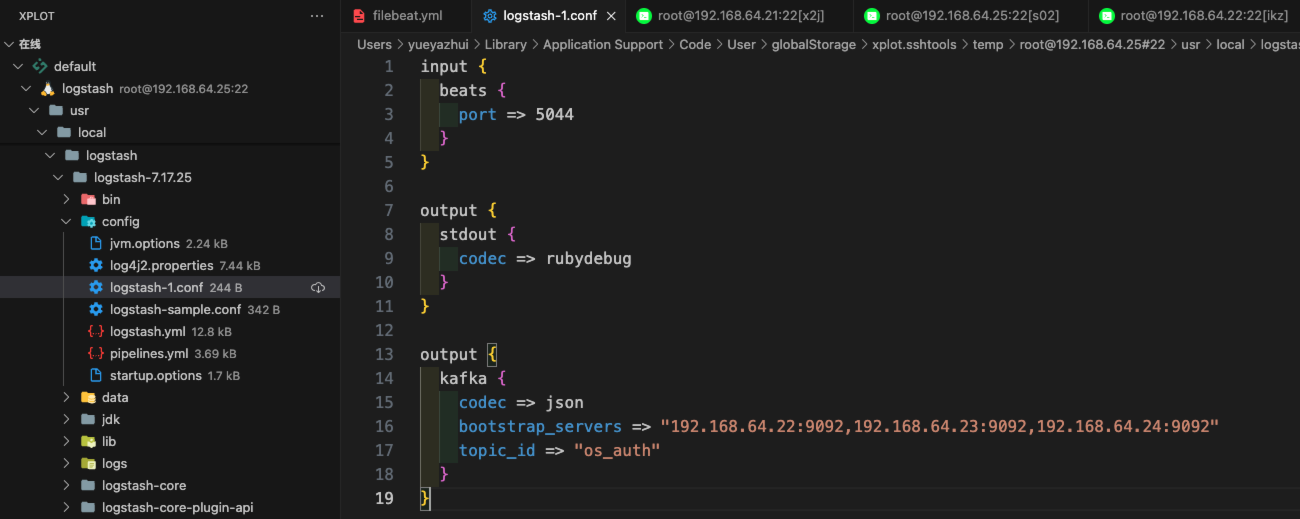
Task: Click the cloud download icon on logstash-1.conf row
Action: point(318,288)
